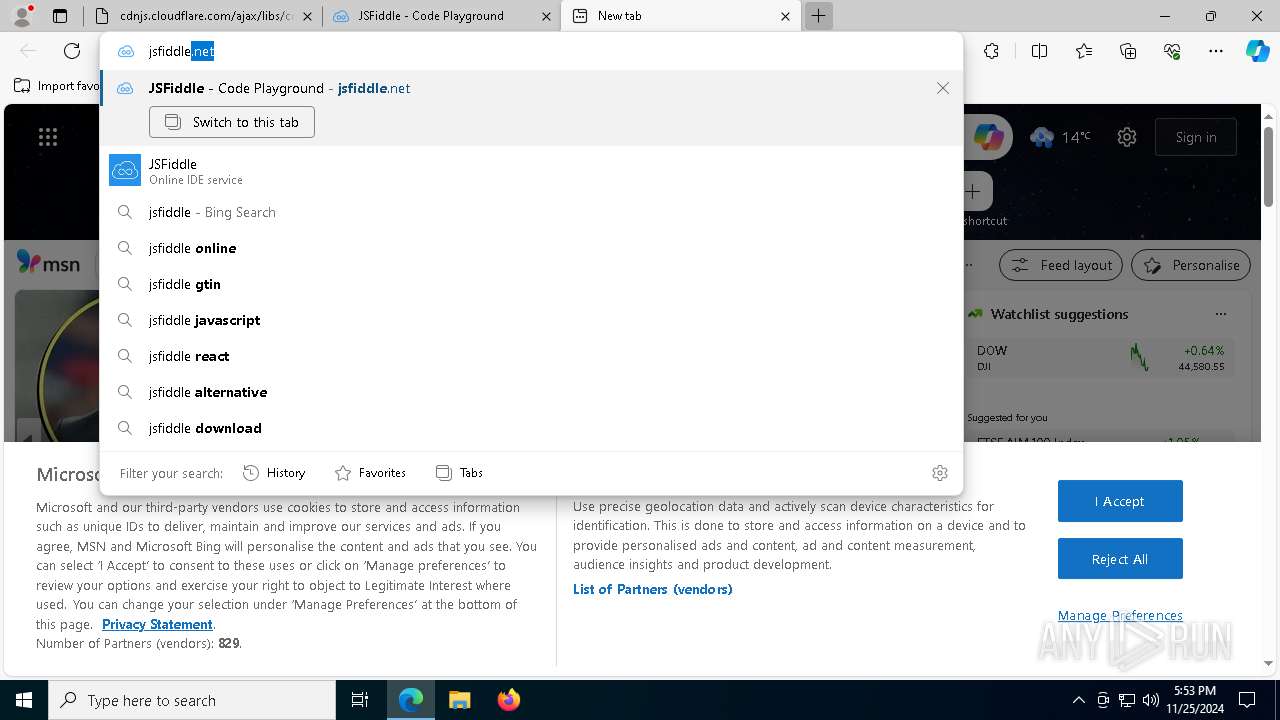The width and height of the screenshot is (1280, 720).
Task: Open Task View on the taskbar
Action: pyautogui.click(x=360, y=700)
